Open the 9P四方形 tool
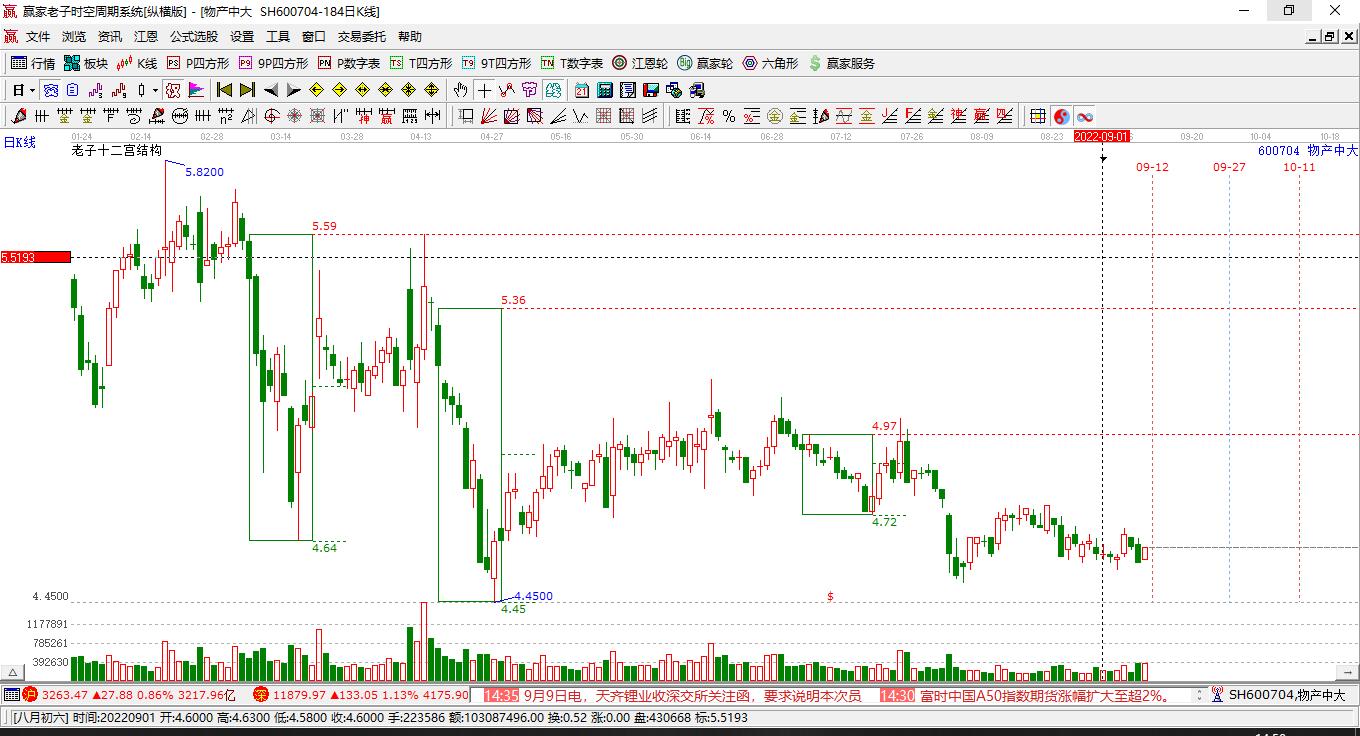The width and height of the screenshot is (1360, 736). 273,63
